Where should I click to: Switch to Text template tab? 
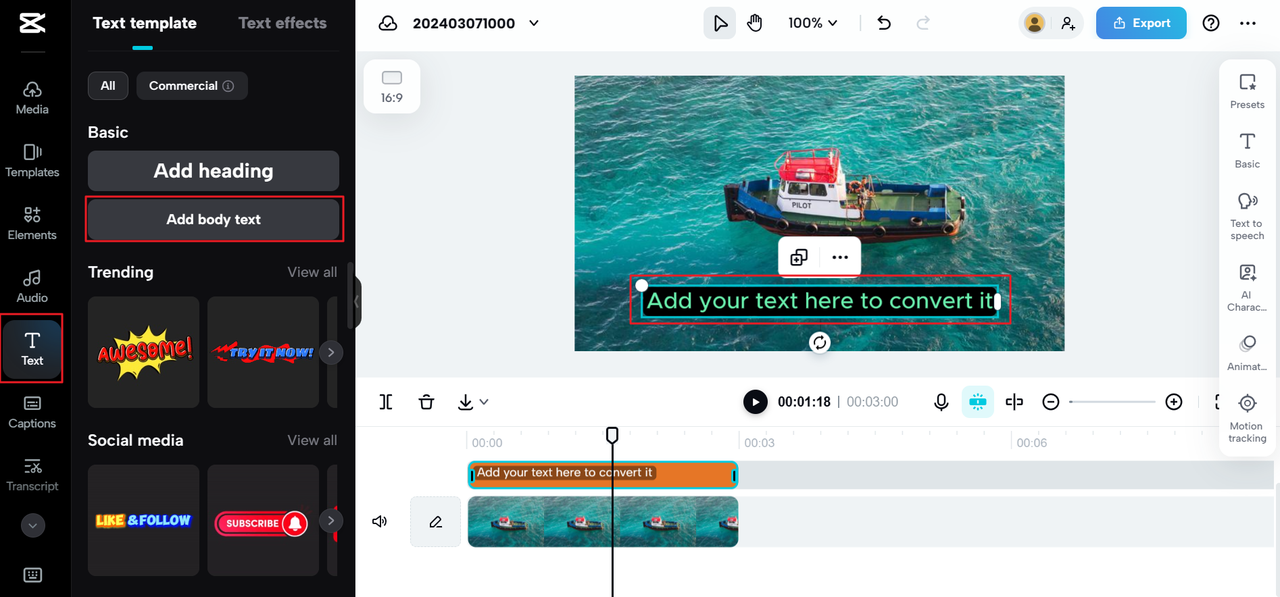(x=144, y=23)
